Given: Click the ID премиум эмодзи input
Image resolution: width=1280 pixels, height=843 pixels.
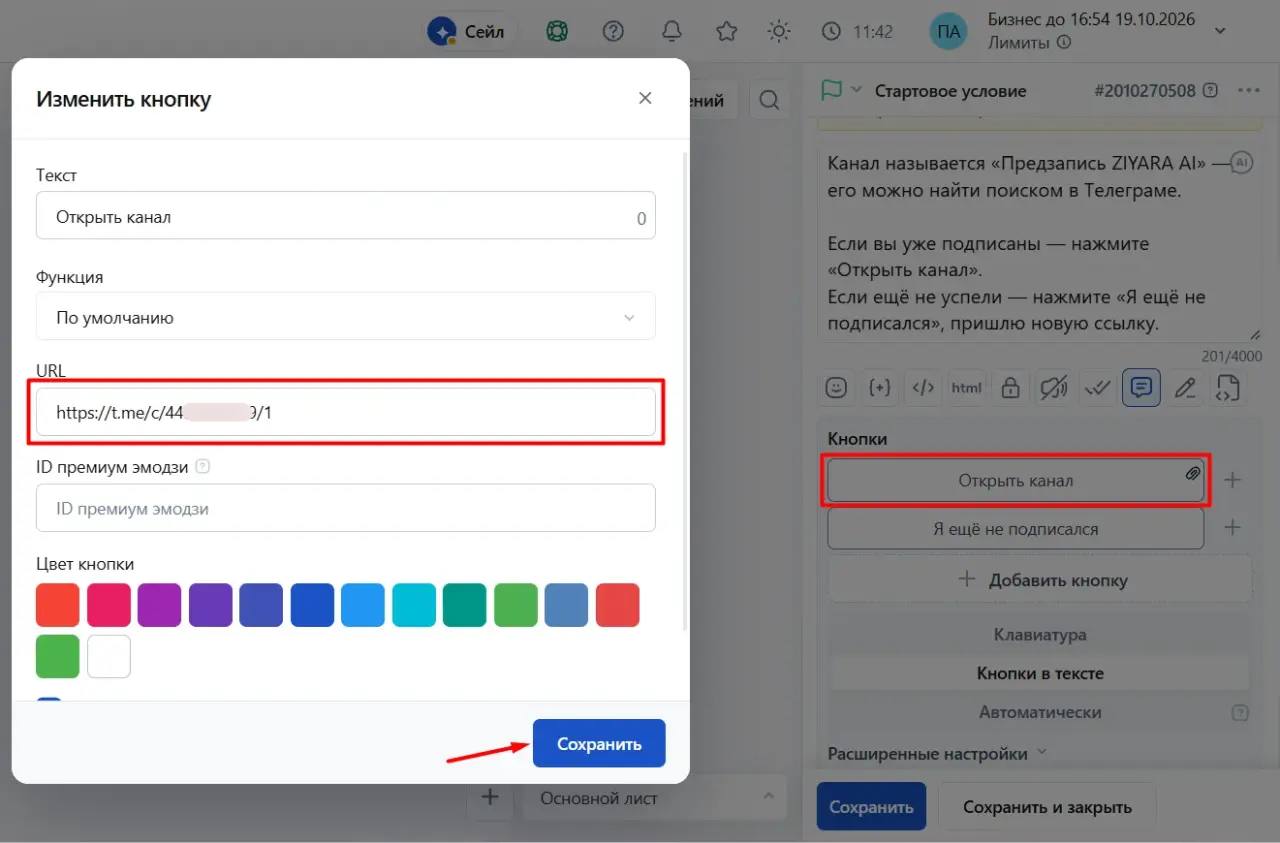Looking at the screenshot, I should (345, 508).
